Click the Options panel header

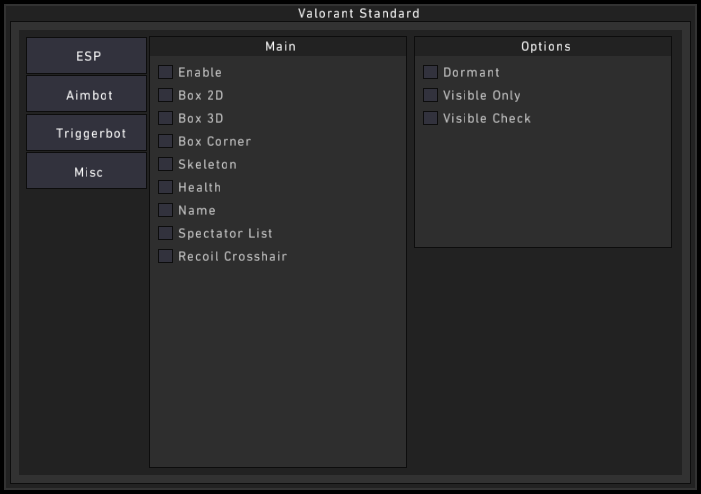pos(543,46)
